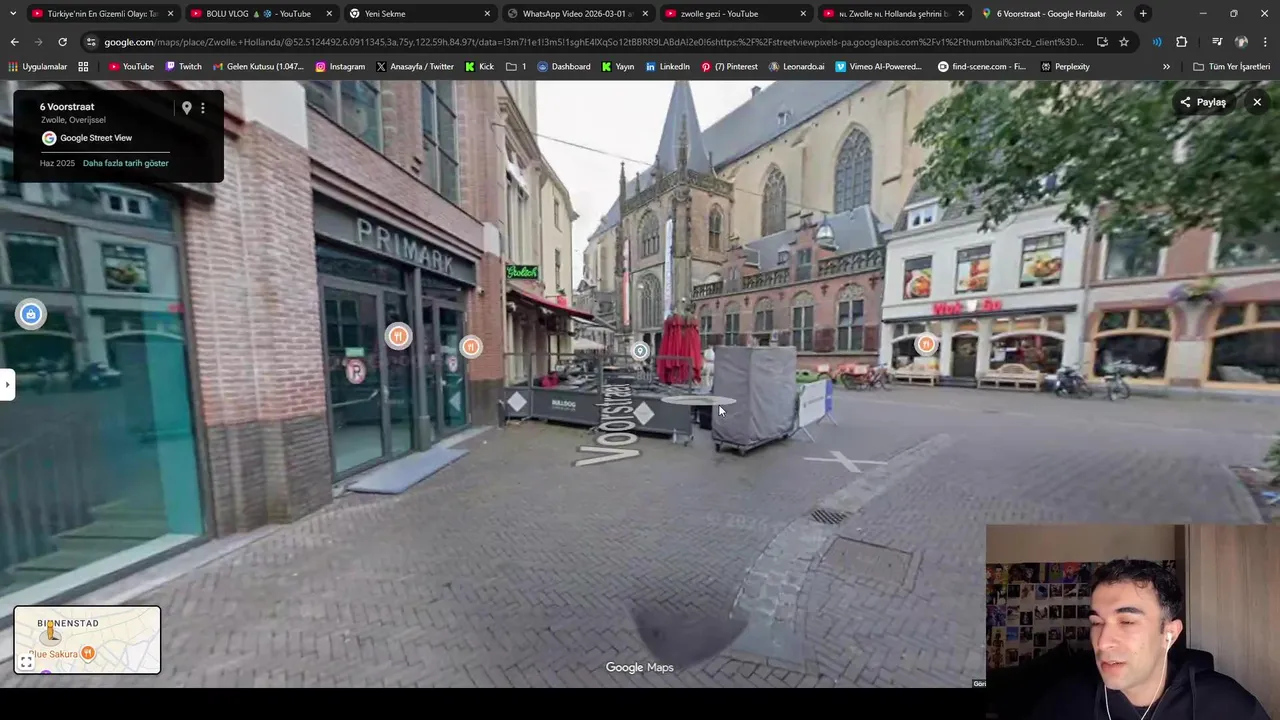Click the site information icon in address bar
This screenshot has height=720, width=1280.
pyautogui.click(x=92, y=42)
